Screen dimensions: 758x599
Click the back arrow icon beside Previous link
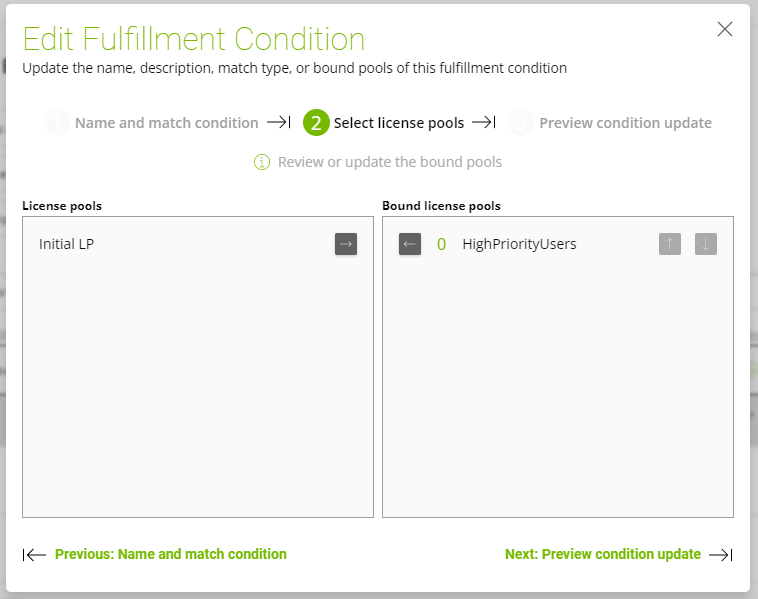tap(35, 555)
